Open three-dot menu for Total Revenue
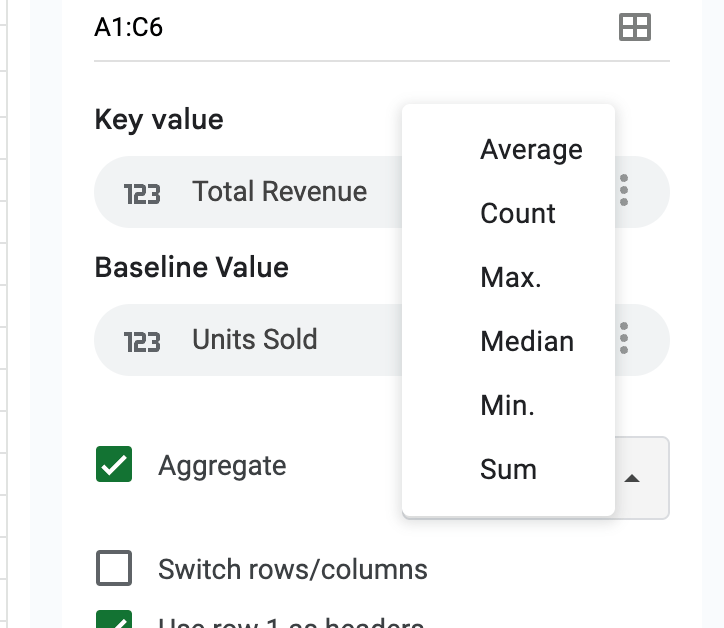724x628 pixels. 624,190
